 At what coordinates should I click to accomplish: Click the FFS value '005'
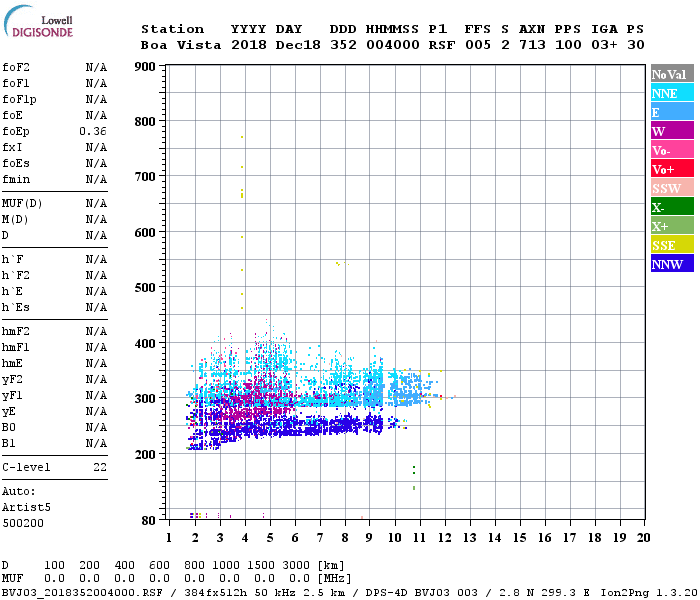click(478, 45)
